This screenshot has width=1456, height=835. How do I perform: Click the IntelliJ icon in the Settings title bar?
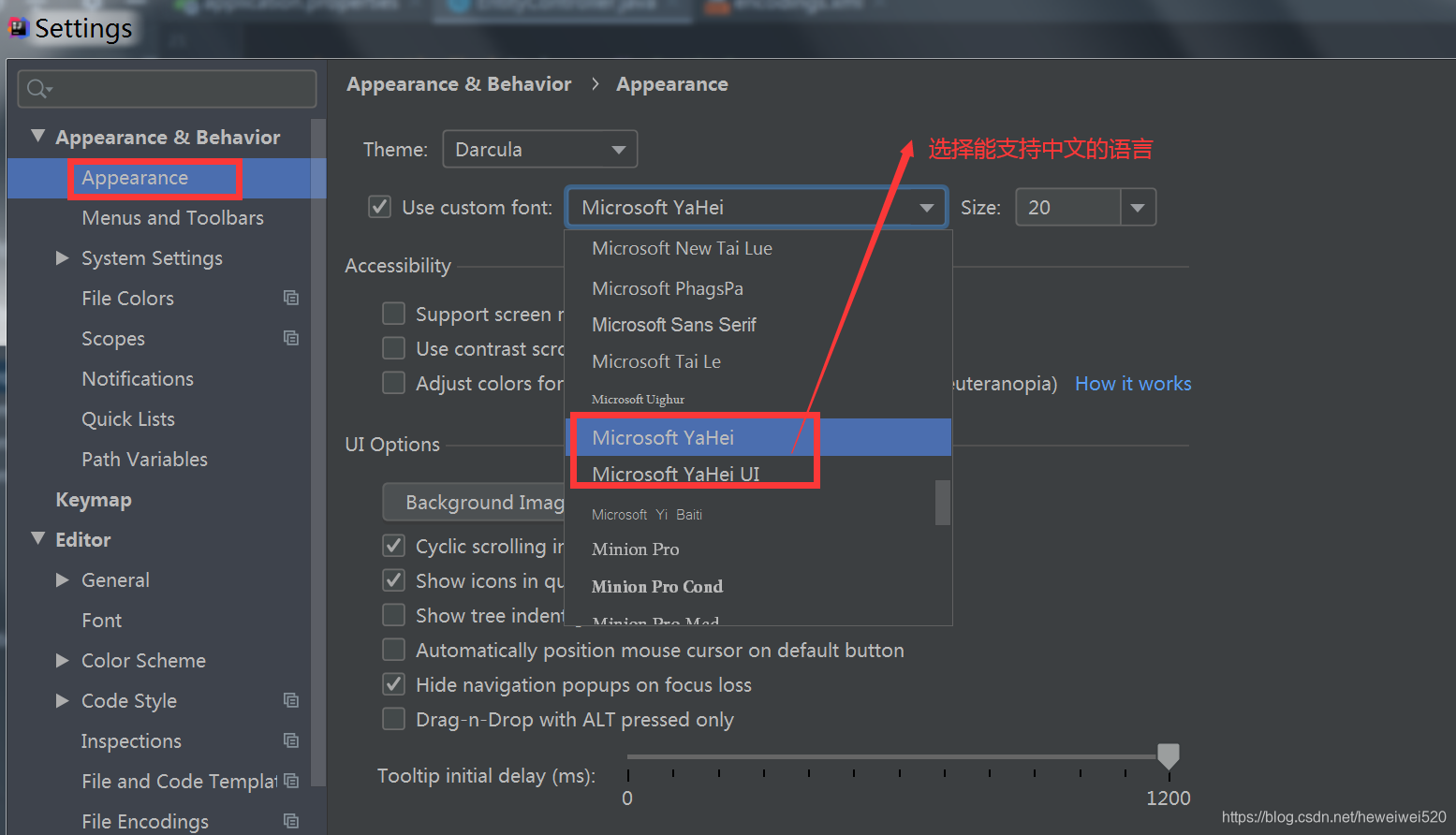coord(18,28)
